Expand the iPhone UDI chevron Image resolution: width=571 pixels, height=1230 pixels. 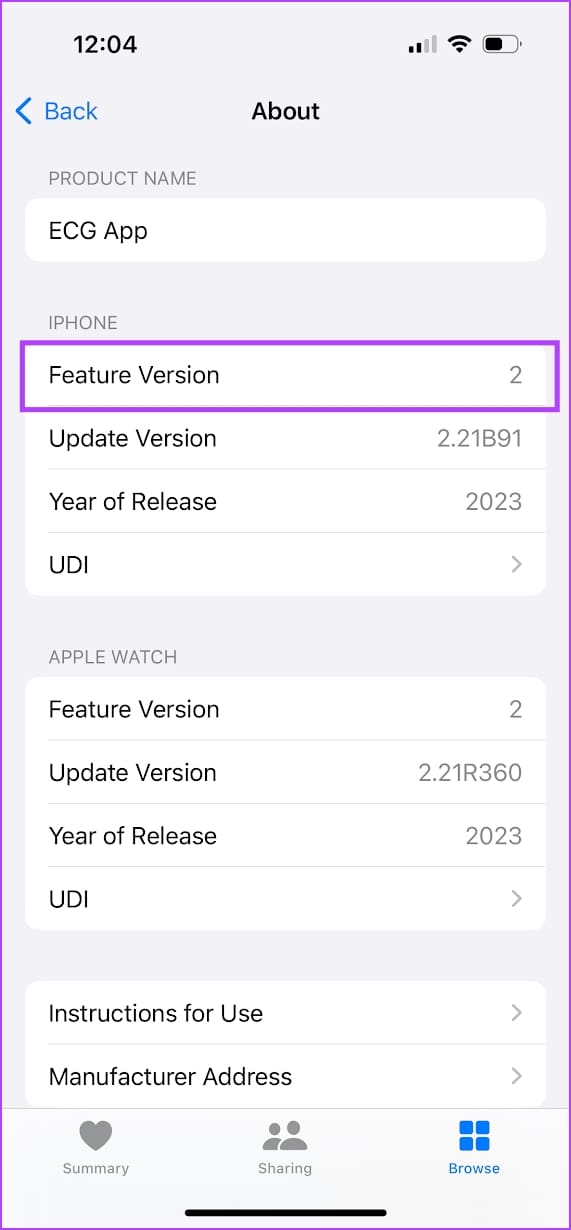tap(516, 564)
